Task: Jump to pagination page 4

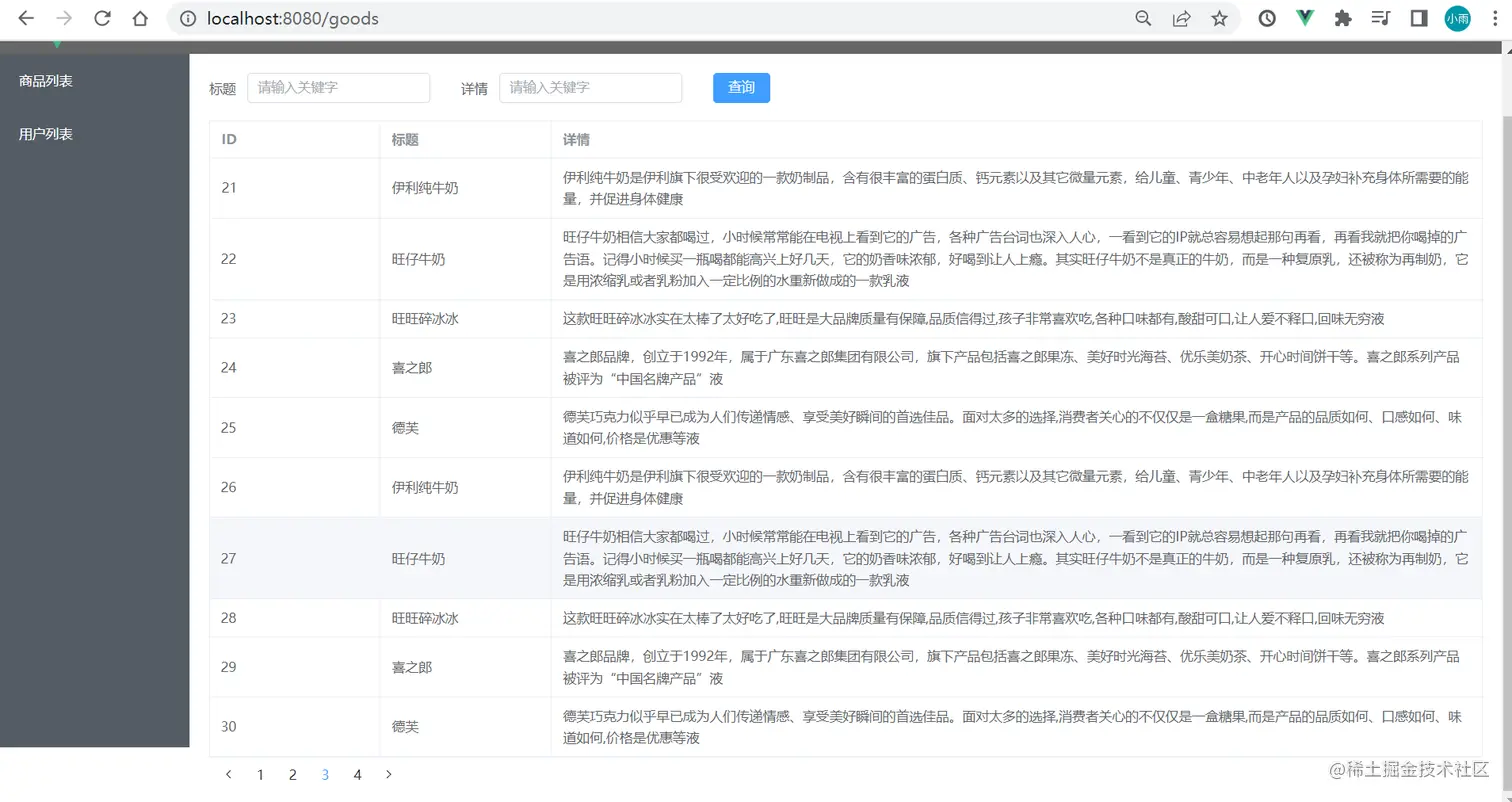Action: tap(357, 774)
